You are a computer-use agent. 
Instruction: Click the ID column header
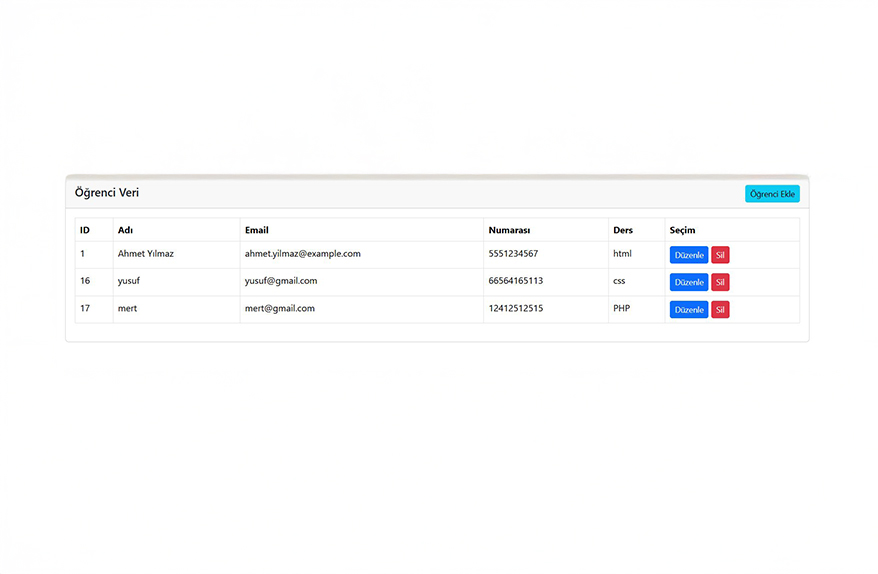85,230
